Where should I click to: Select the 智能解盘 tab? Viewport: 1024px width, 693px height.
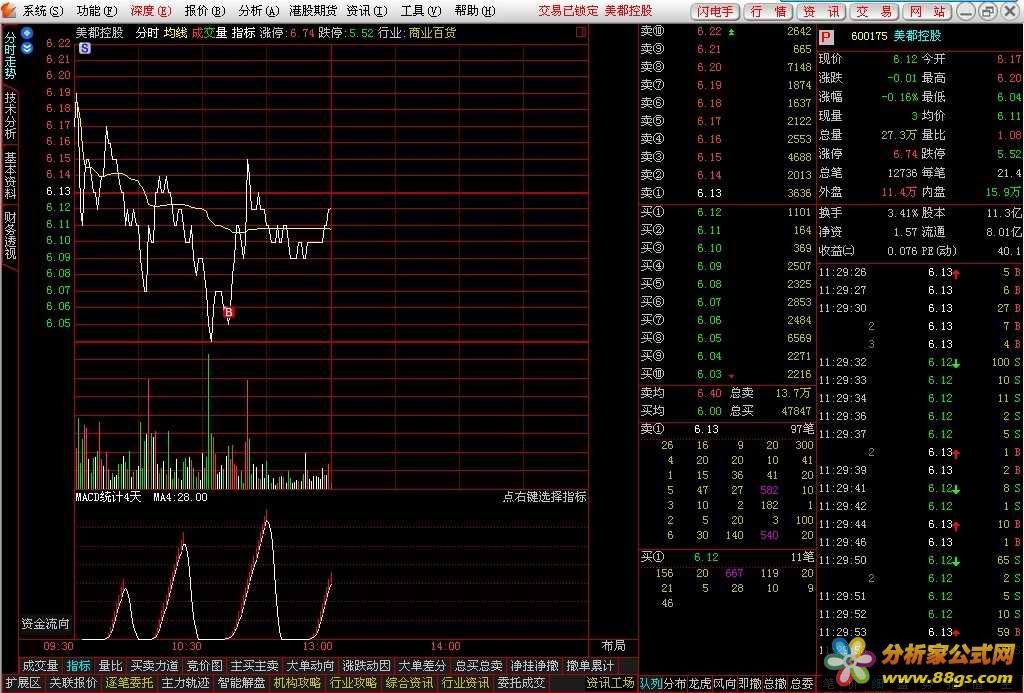(x=241, y=683)
